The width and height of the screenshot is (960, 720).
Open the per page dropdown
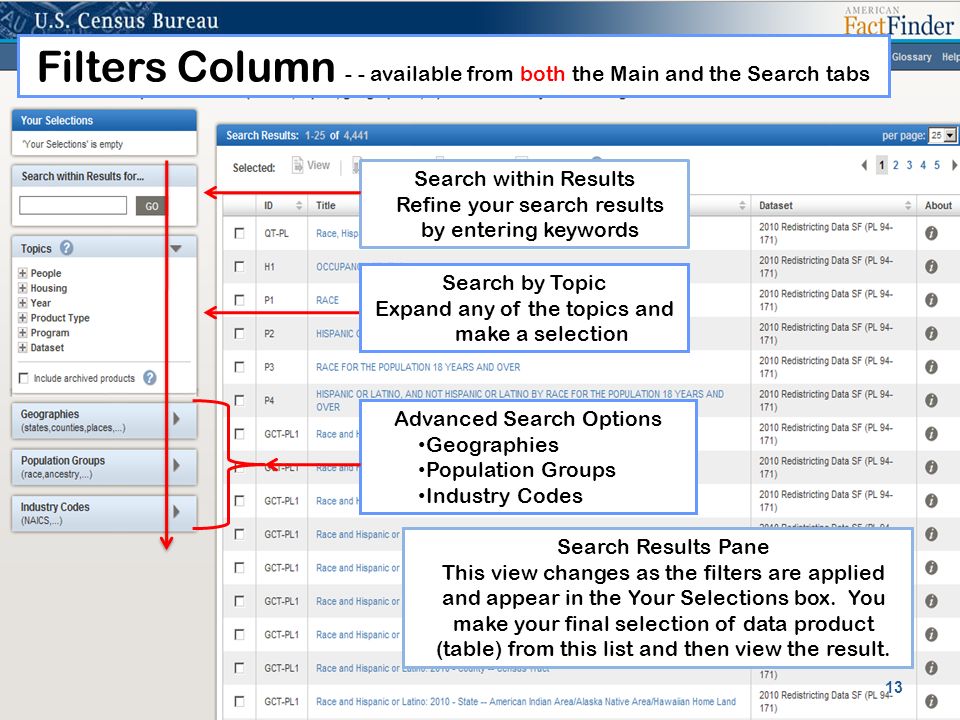[942, 135]
